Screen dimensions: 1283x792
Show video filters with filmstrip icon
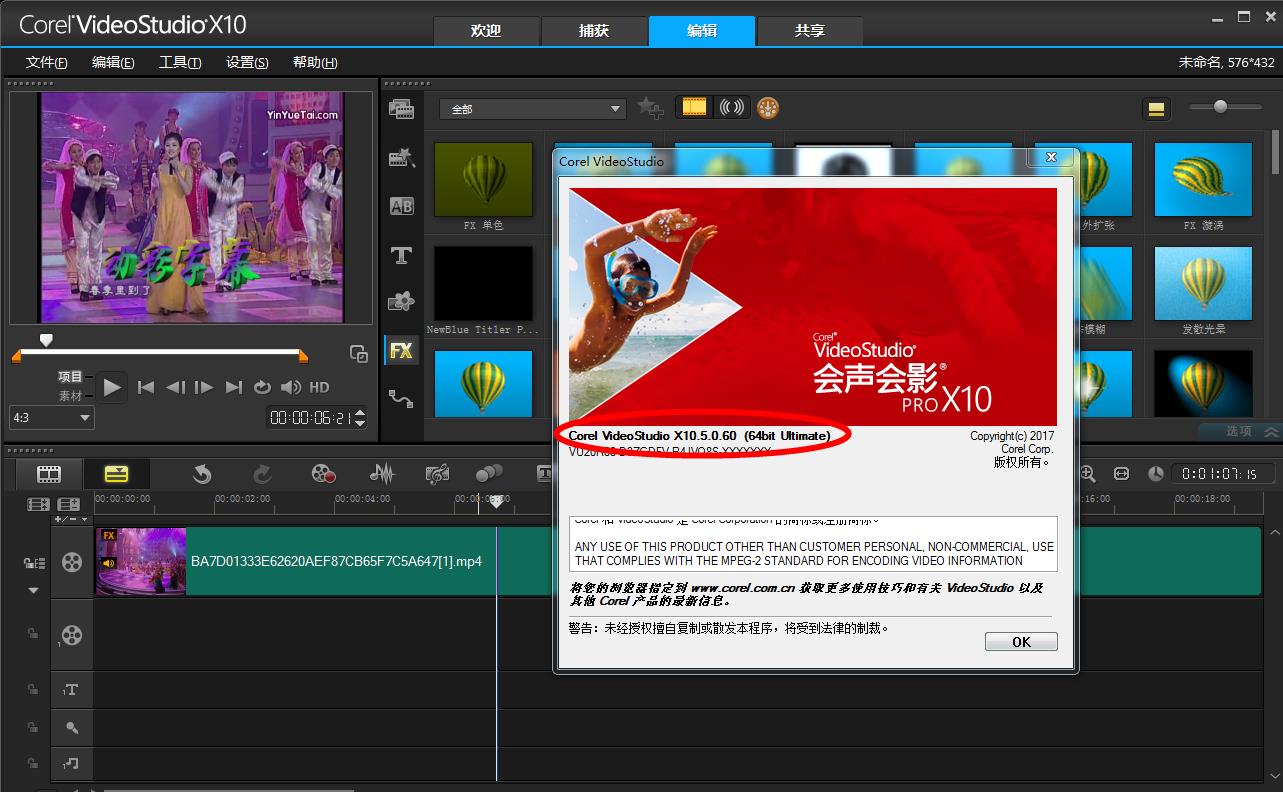694,107
